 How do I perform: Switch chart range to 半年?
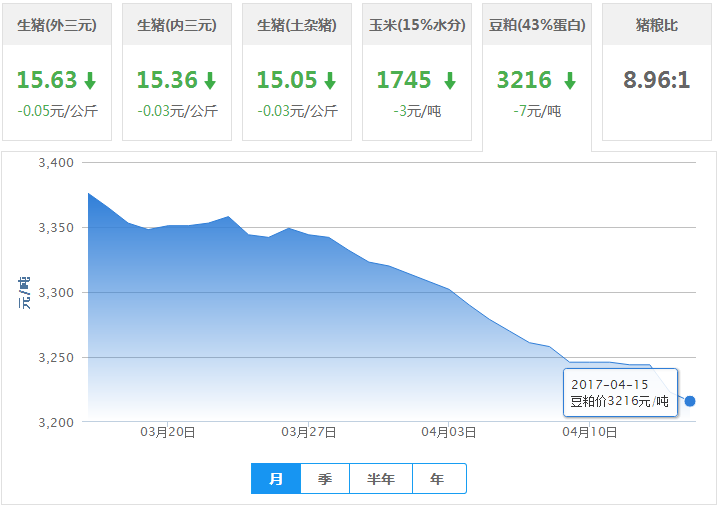point(381,479)
